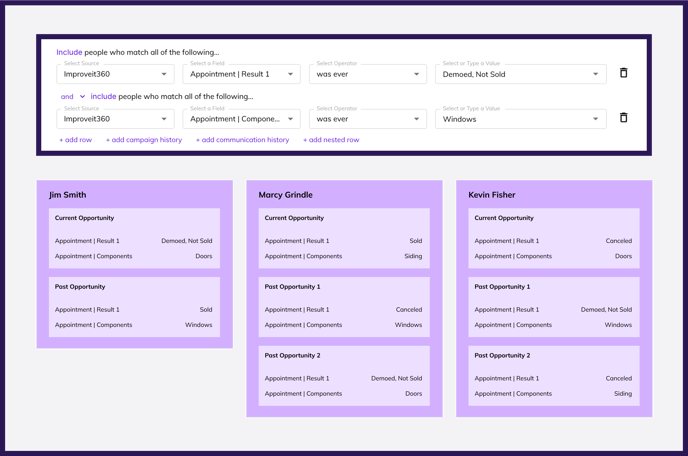Click 'Sold' in Marcy Grindle's Current Opportunity
The image size is (688, 456).
point(416,241)
